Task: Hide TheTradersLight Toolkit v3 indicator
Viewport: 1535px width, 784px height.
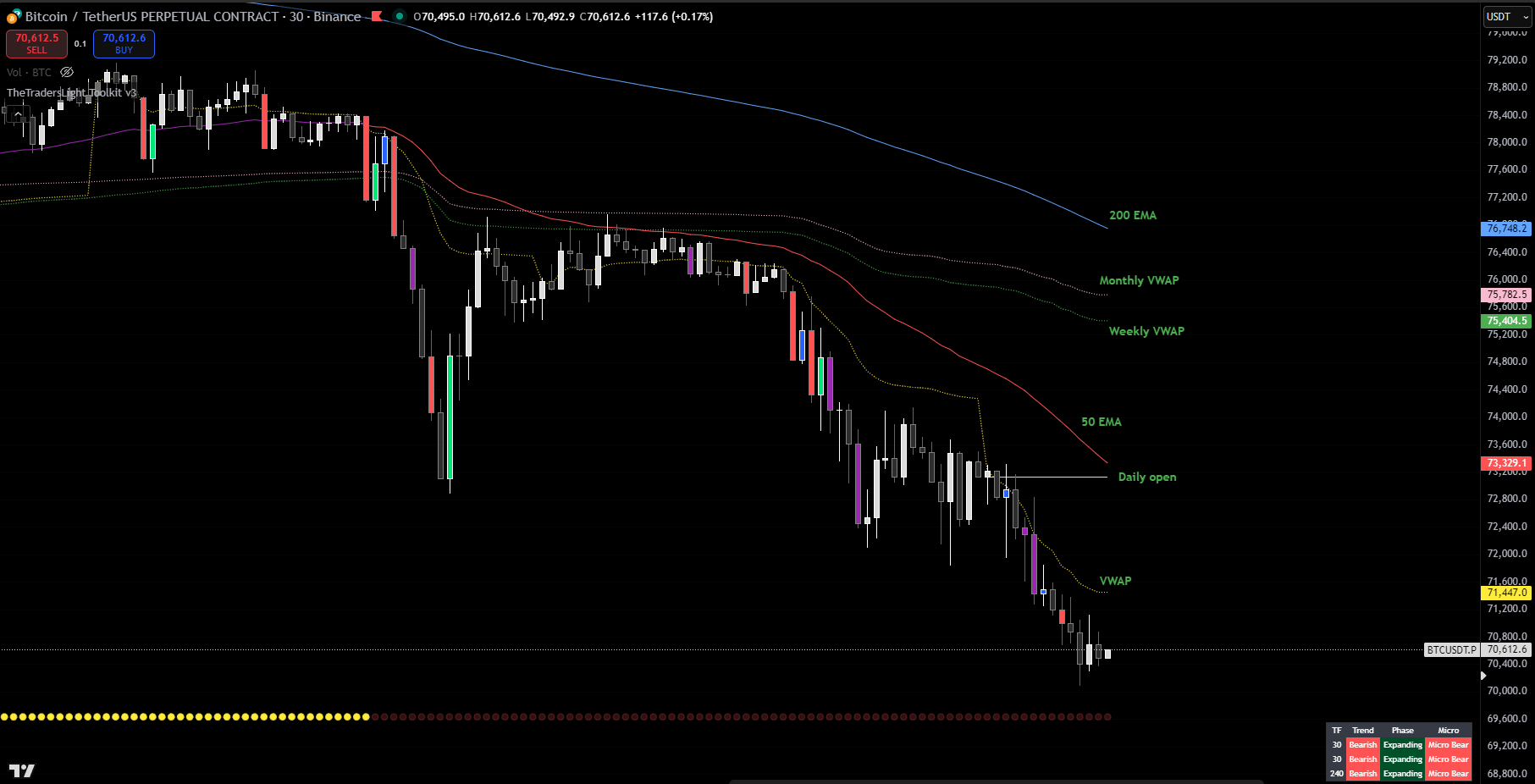Action: (72, 93)
